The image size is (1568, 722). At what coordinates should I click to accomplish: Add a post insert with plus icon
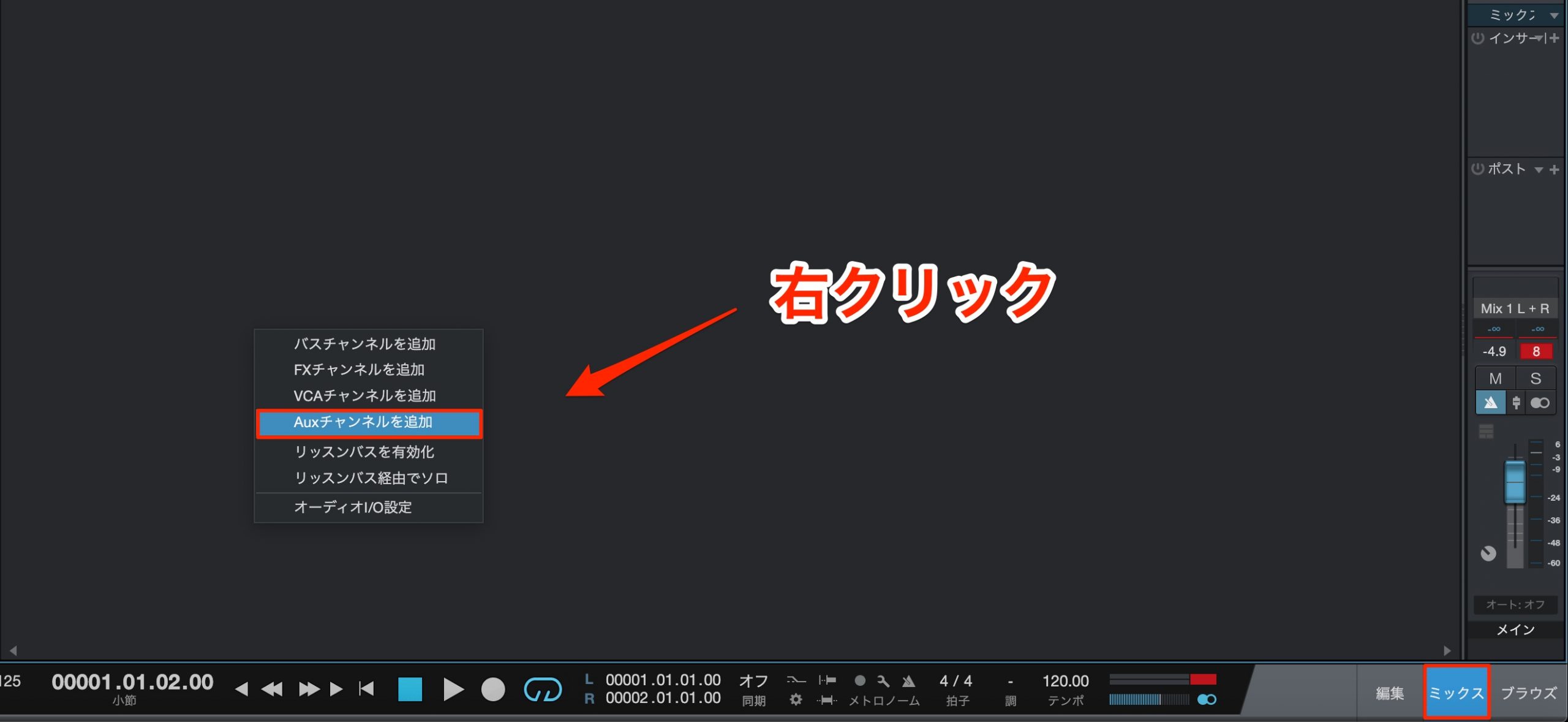coord(1554,169)
